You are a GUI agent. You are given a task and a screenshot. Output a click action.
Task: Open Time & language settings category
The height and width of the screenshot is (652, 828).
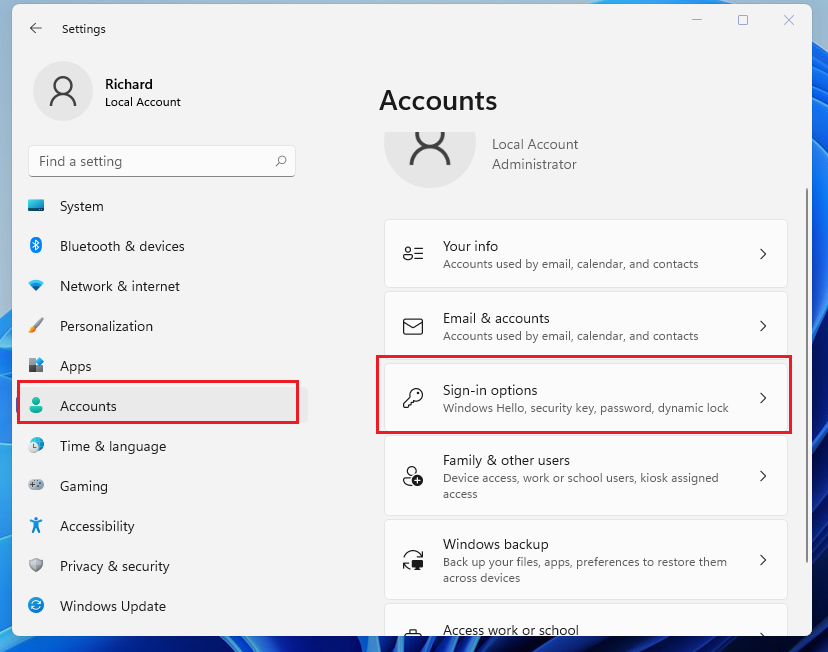[112, 446]
